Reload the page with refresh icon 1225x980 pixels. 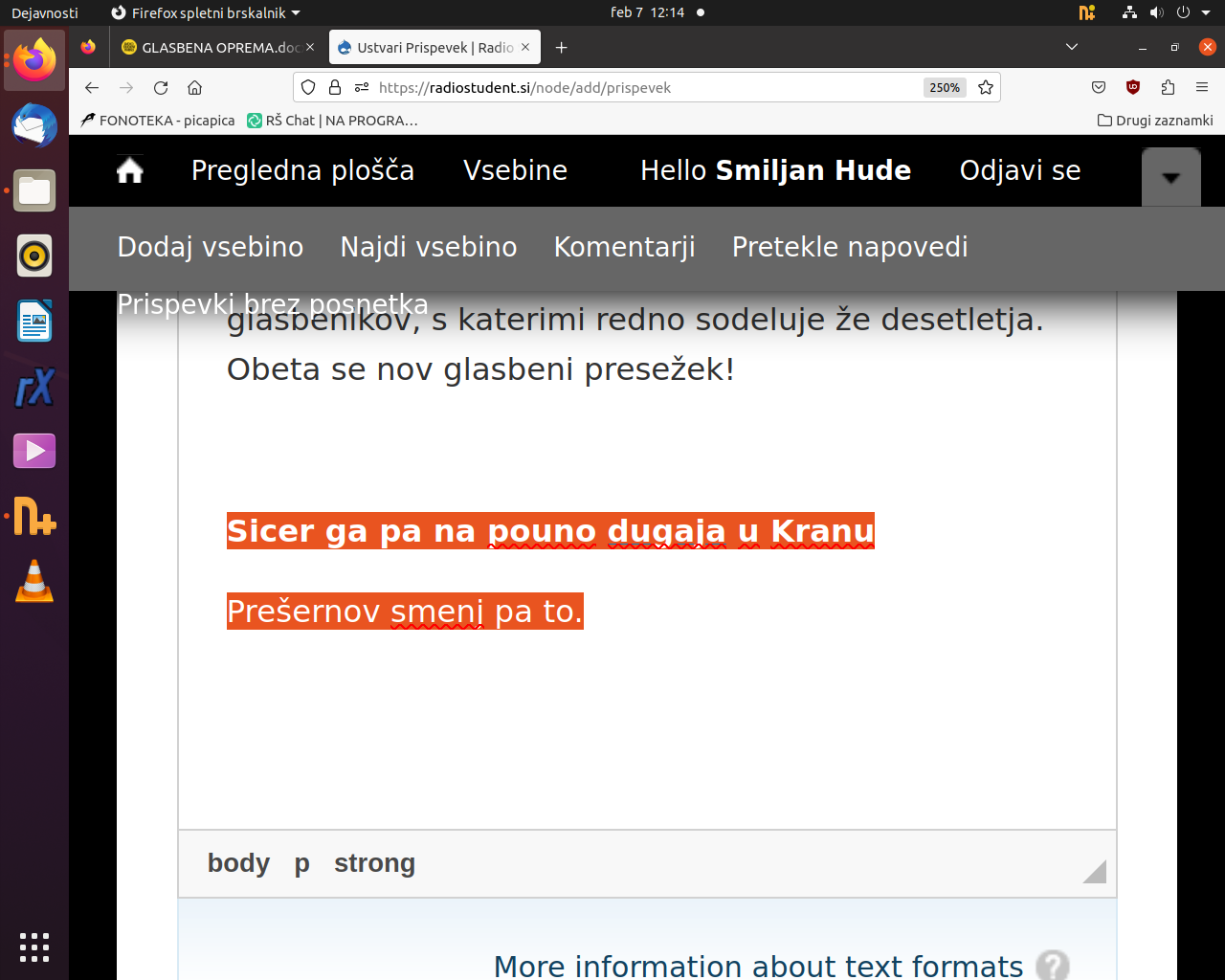(161, 88)
